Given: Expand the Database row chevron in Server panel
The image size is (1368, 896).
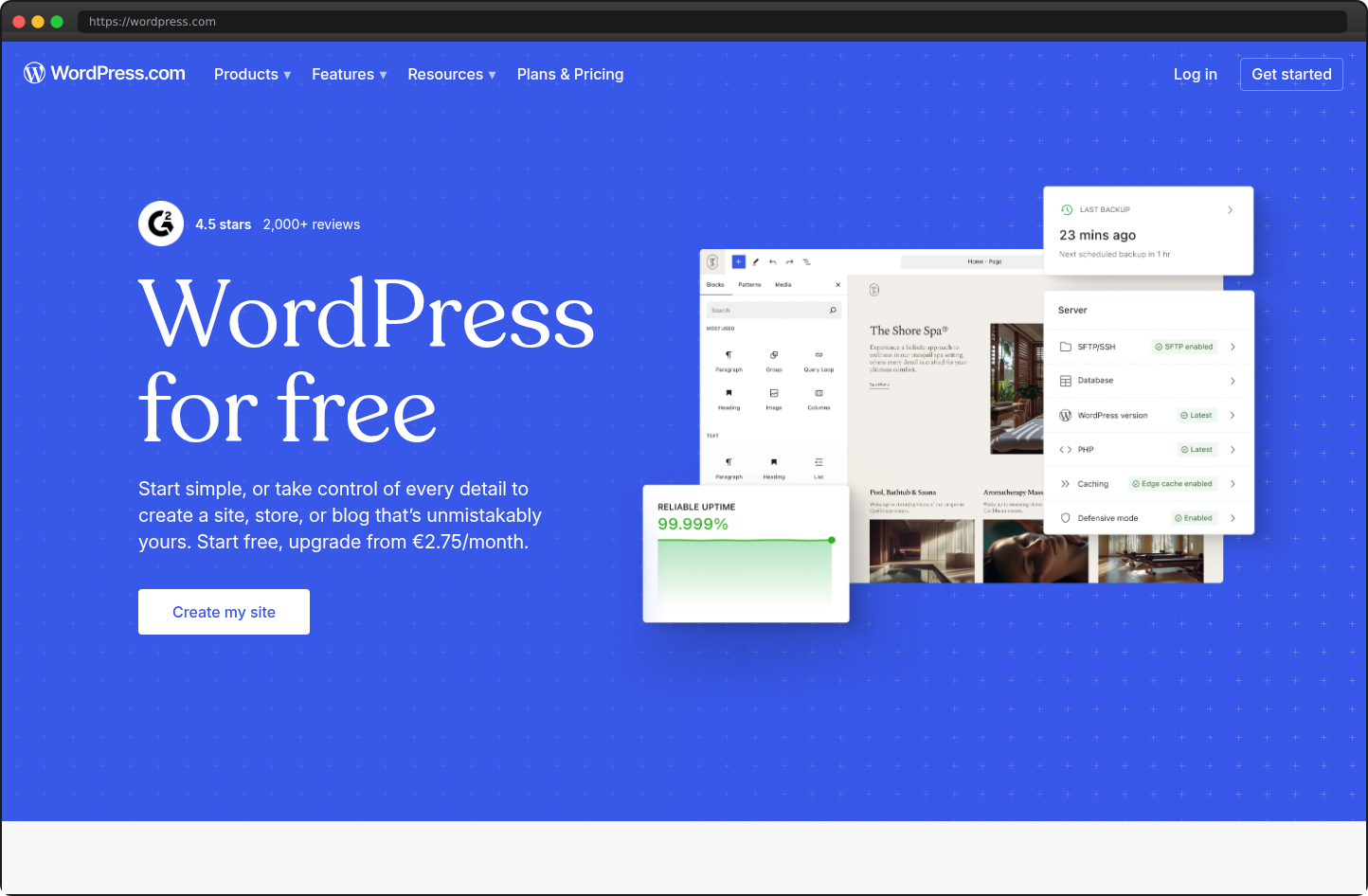Looking at the screenshot, I should pos(1233,381).
